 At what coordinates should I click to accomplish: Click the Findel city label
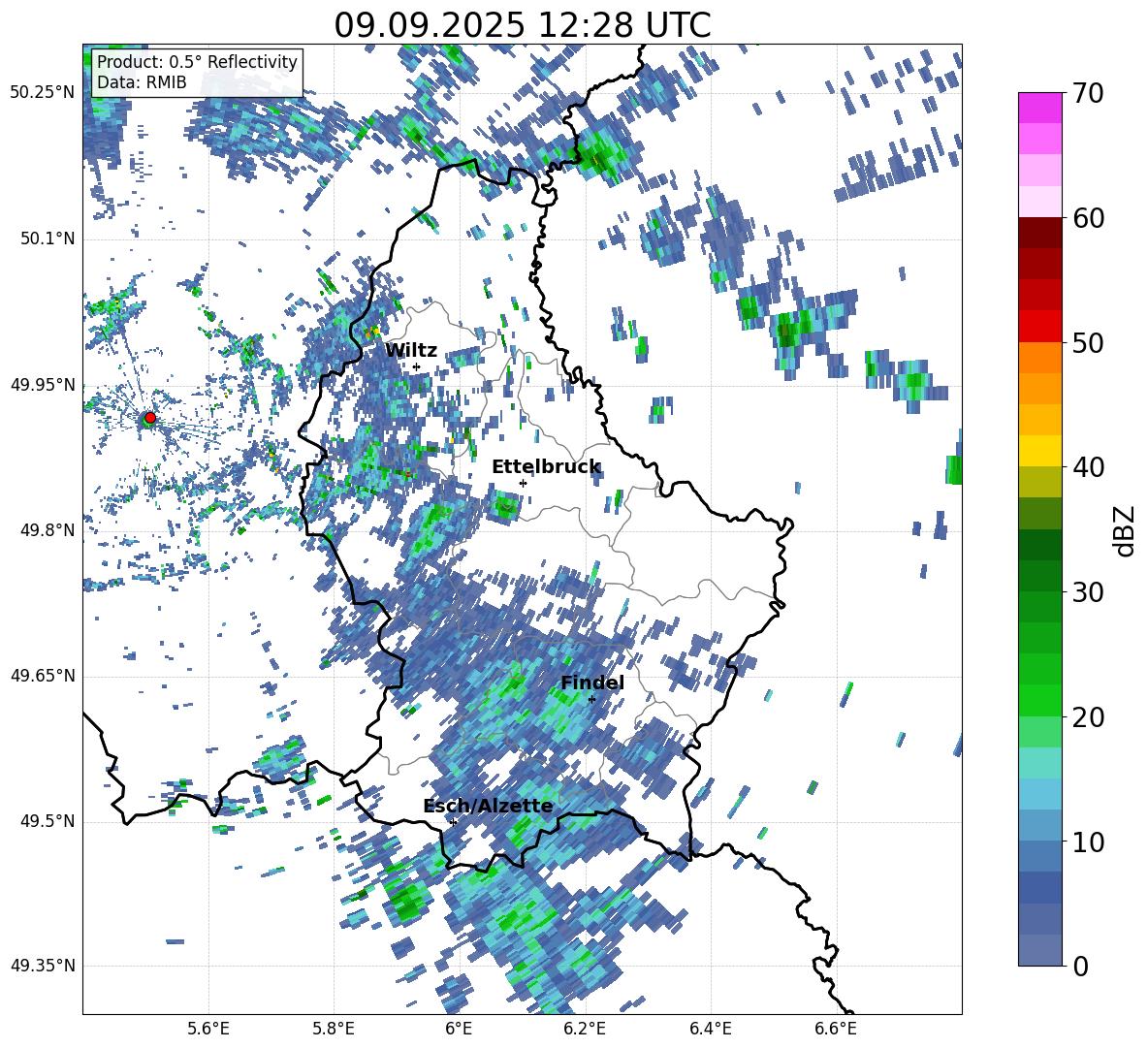[592, 683]
